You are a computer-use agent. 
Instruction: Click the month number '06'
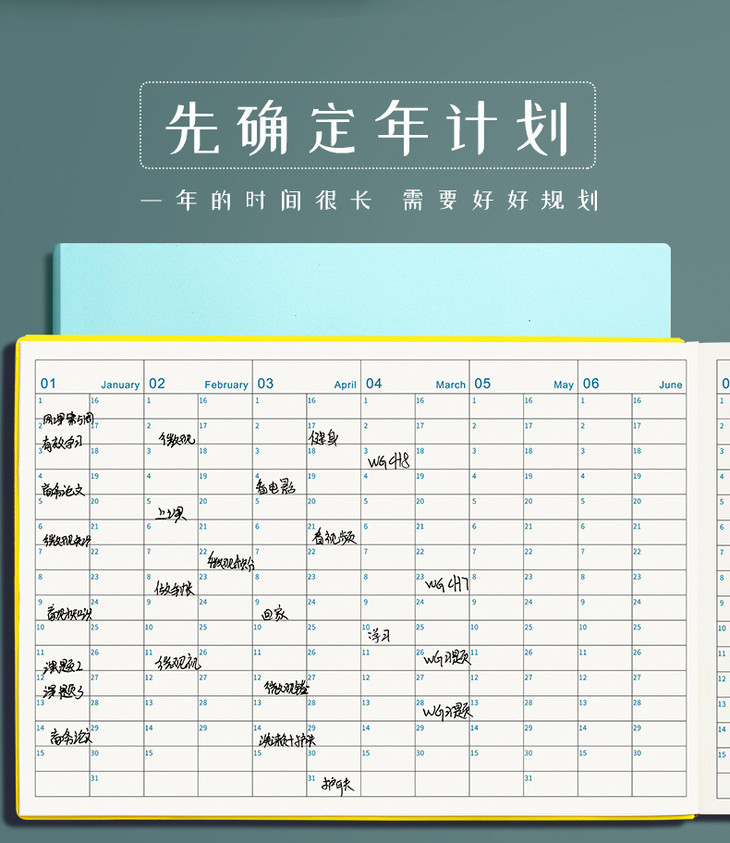click(x=591, y=383)
